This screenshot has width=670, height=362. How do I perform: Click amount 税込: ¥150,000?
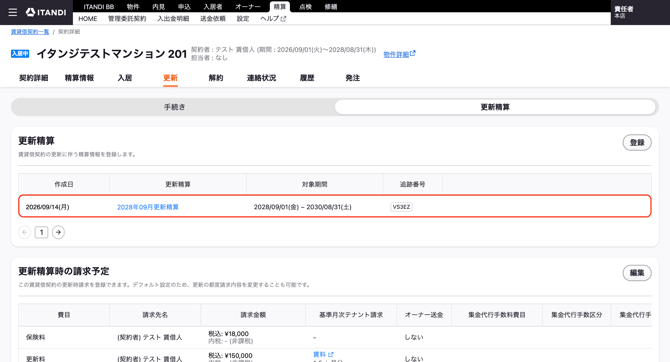tap(230, 356)
